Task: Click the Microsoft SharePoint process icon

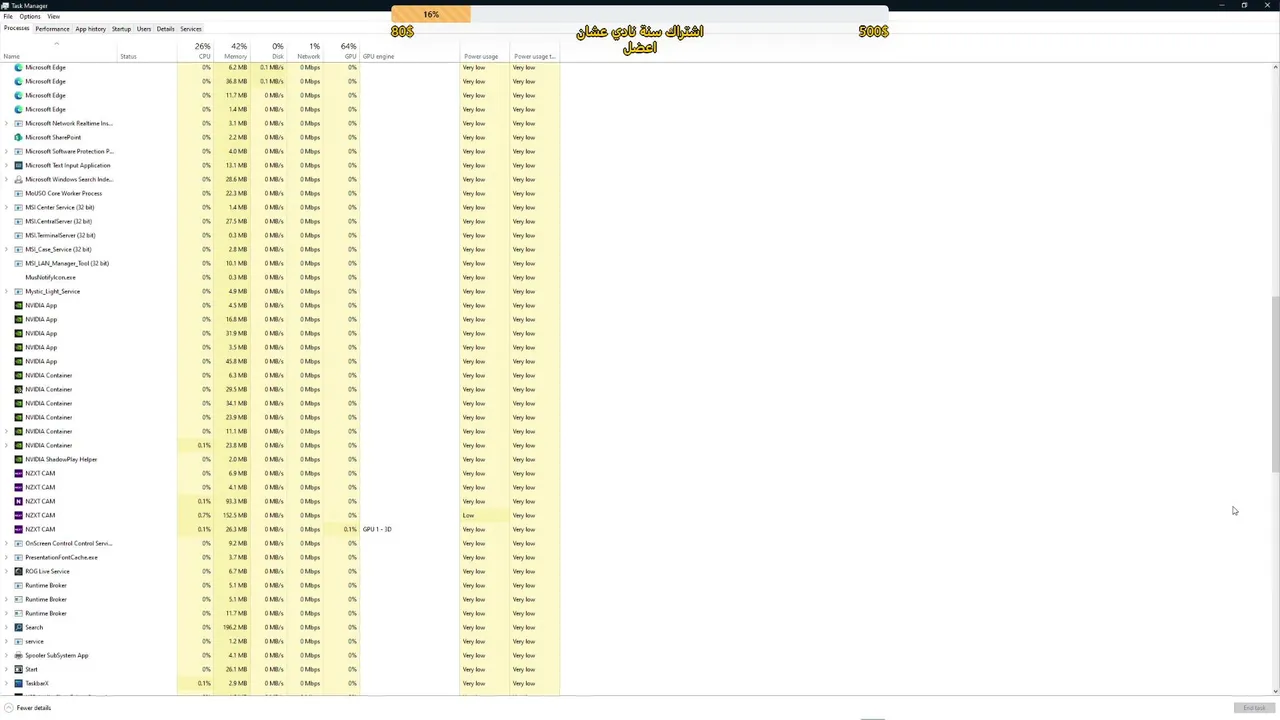Action: pos(18,137)
